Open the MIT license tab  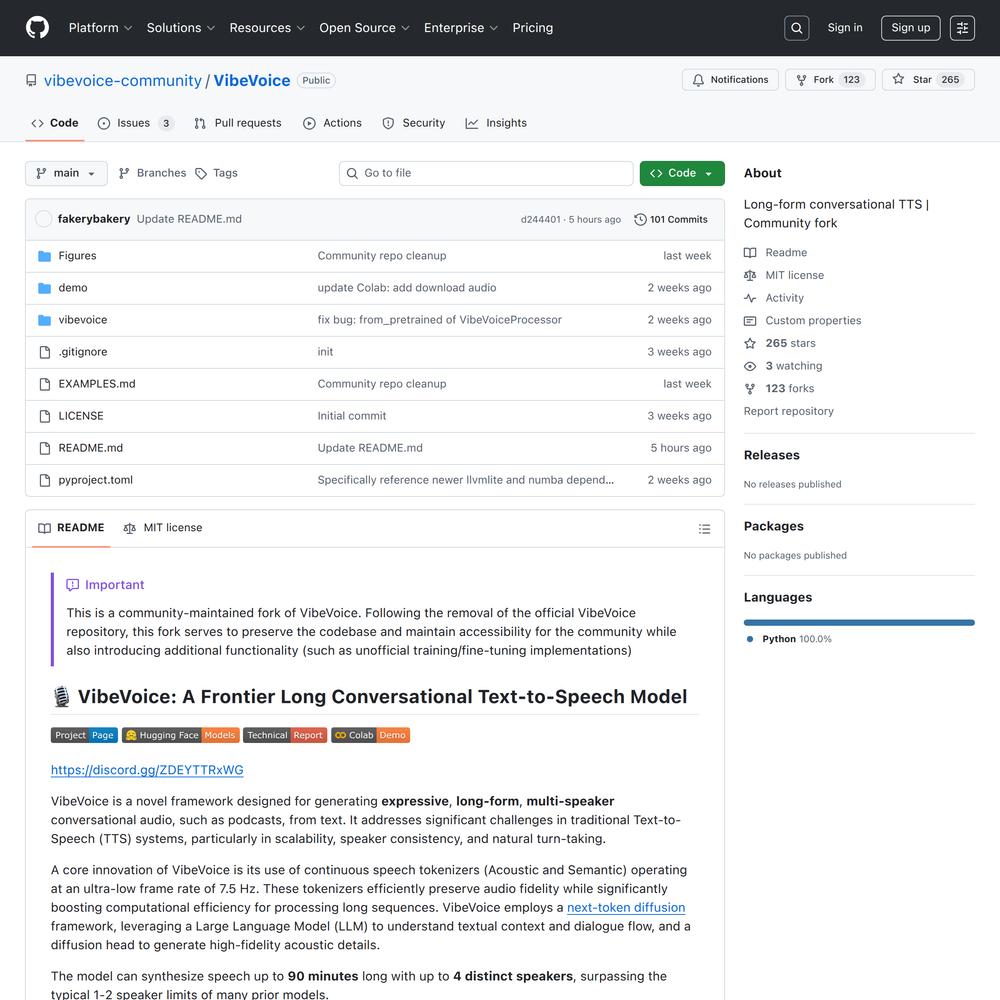click(x=163, y=528)
